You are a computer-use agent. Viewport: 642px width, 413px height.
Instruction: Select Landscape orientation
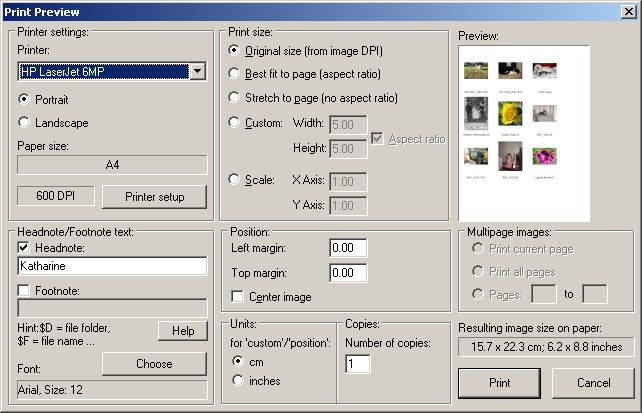pyautogui.click(x=26, y=123)
